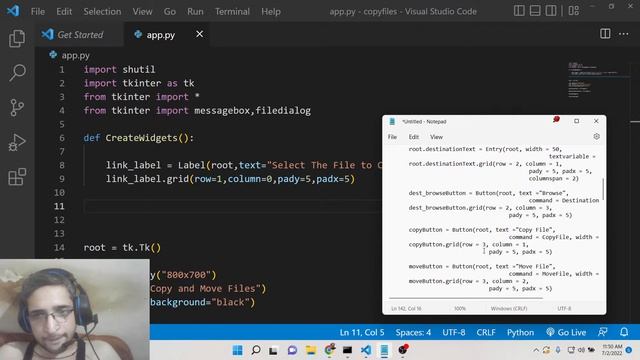Open the View menu in VS Code
640x360 pixels.
(142, 11)
